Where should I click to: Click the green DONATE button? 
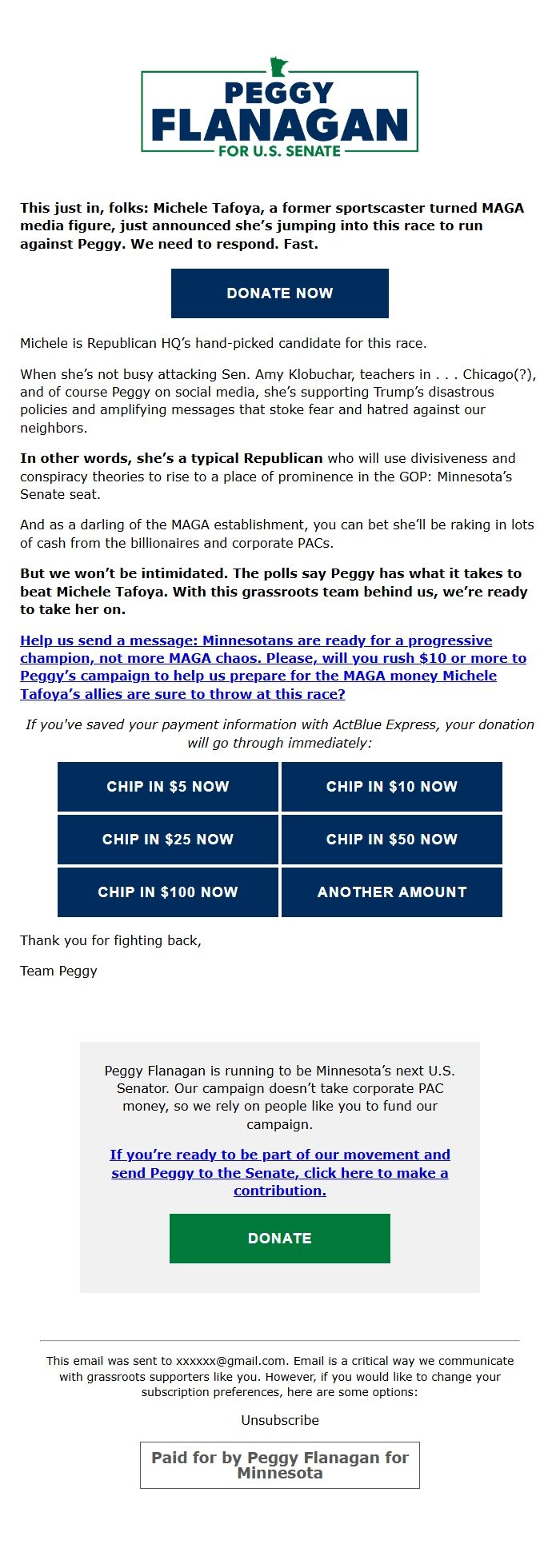click(x=278, y=1238)
